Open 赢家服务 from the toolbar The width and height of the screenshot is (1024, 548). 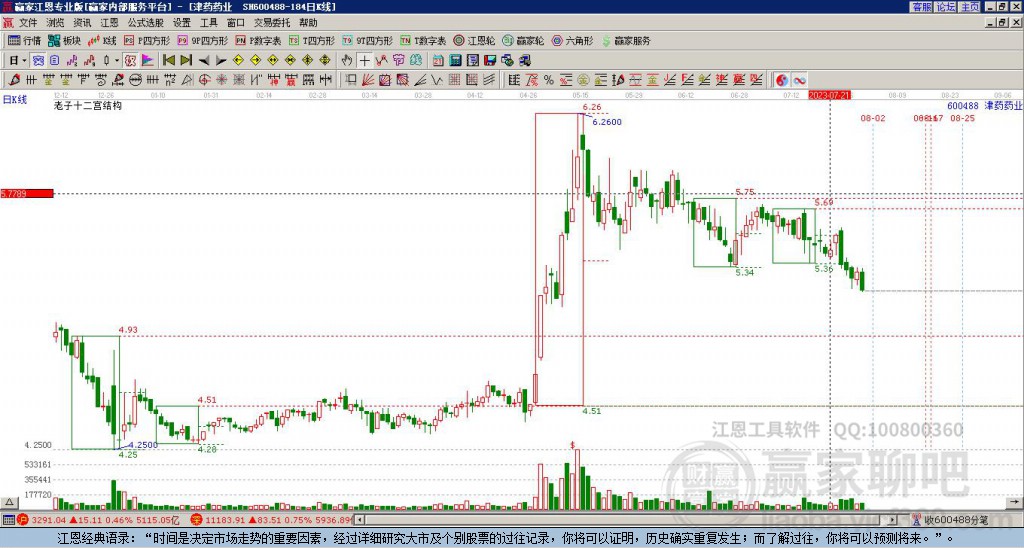tap(626, 40)
